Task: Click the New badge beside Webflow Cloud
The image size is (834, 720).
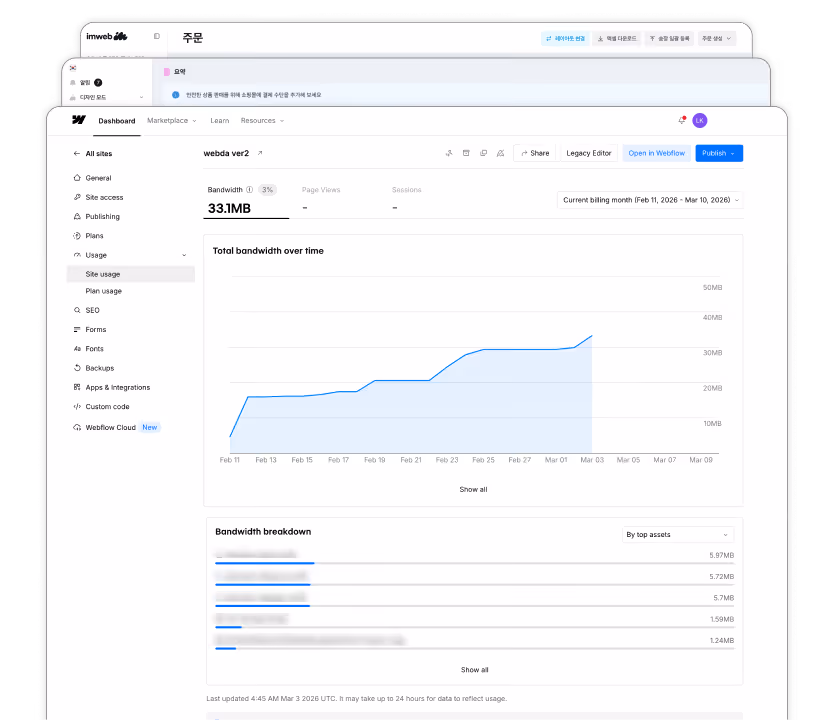Action: pyautogui.click(x=149, y=428)
